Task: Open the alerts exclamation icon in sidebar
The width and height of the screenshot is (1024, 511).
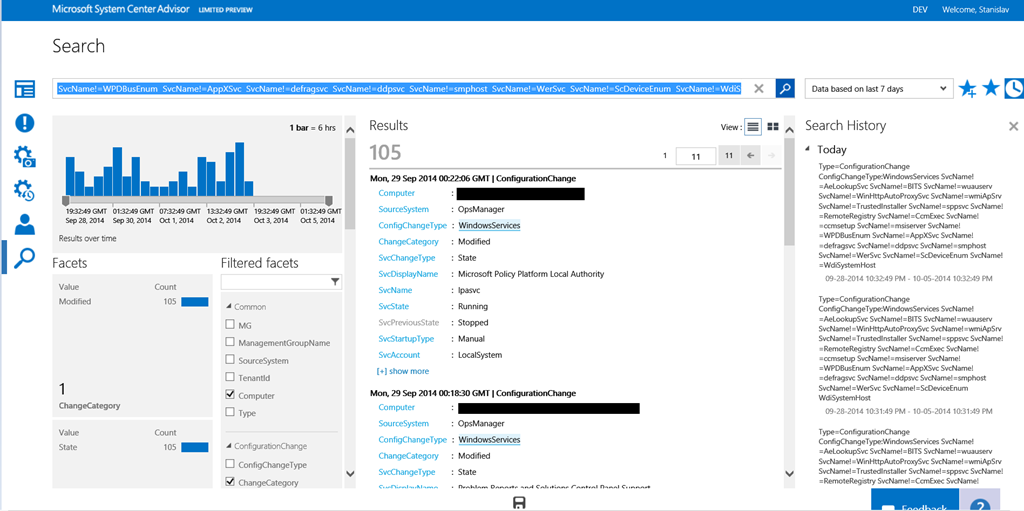Action: tap(24, 123)
